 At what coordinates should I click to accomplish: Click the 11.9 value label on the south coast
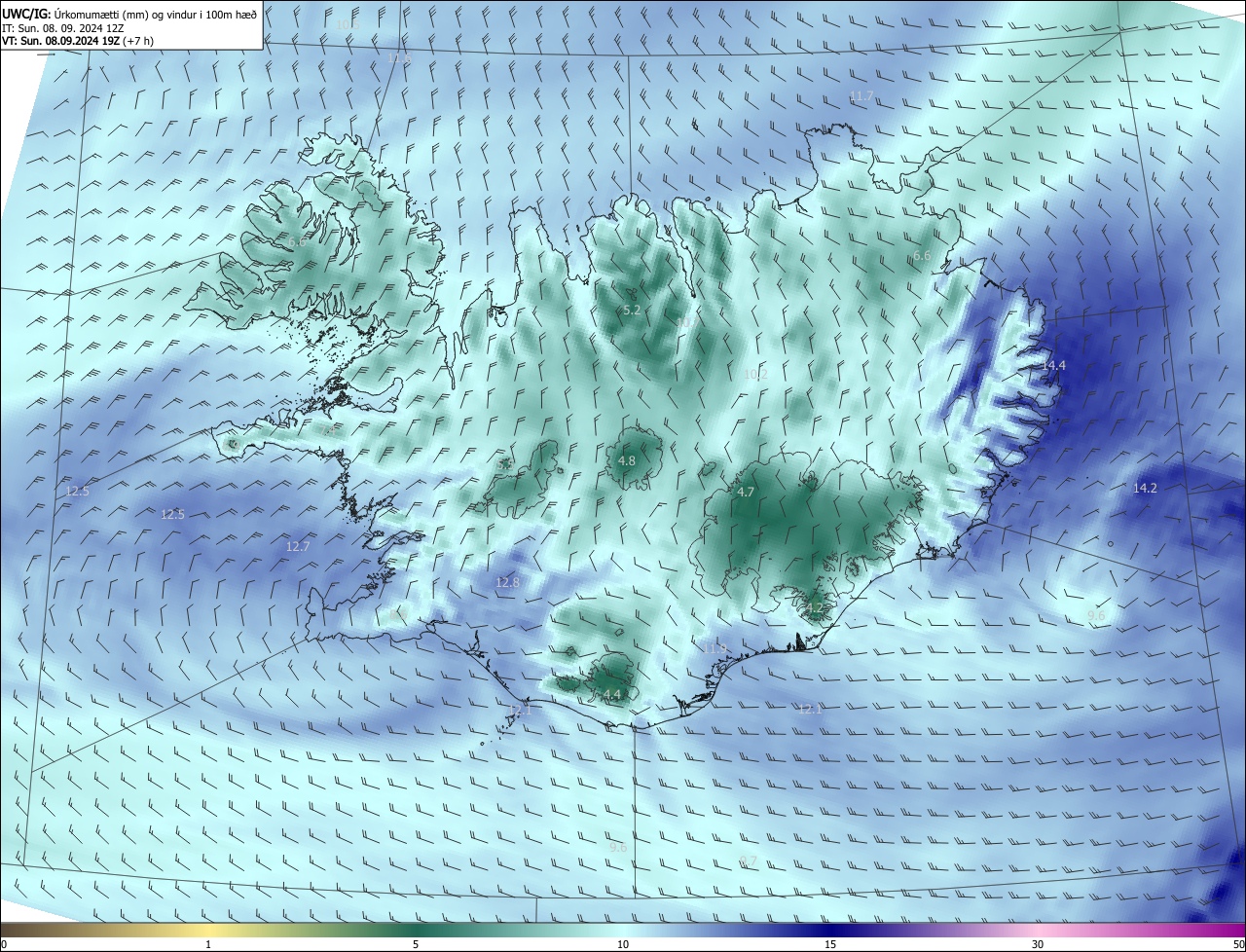coord(715,648)
